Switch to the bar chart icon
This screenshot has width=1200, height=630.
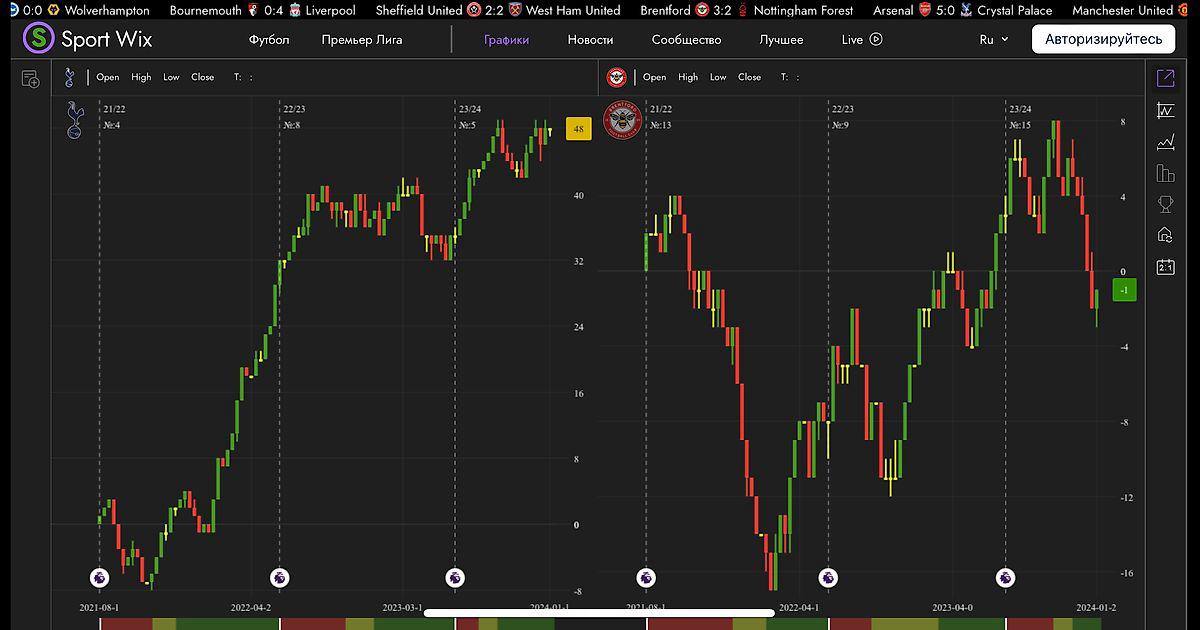click(x=1165, y=173)
